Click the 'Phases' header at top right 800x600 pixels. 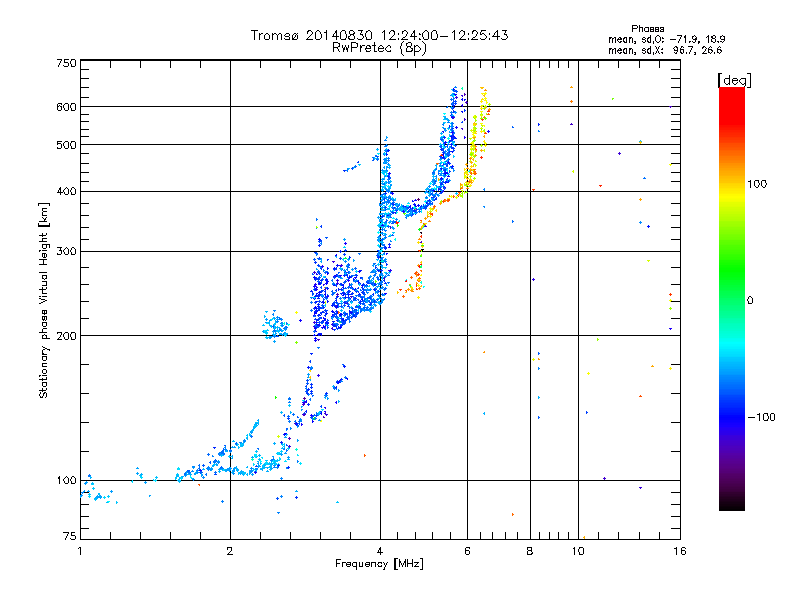click(x=647, y=29)
